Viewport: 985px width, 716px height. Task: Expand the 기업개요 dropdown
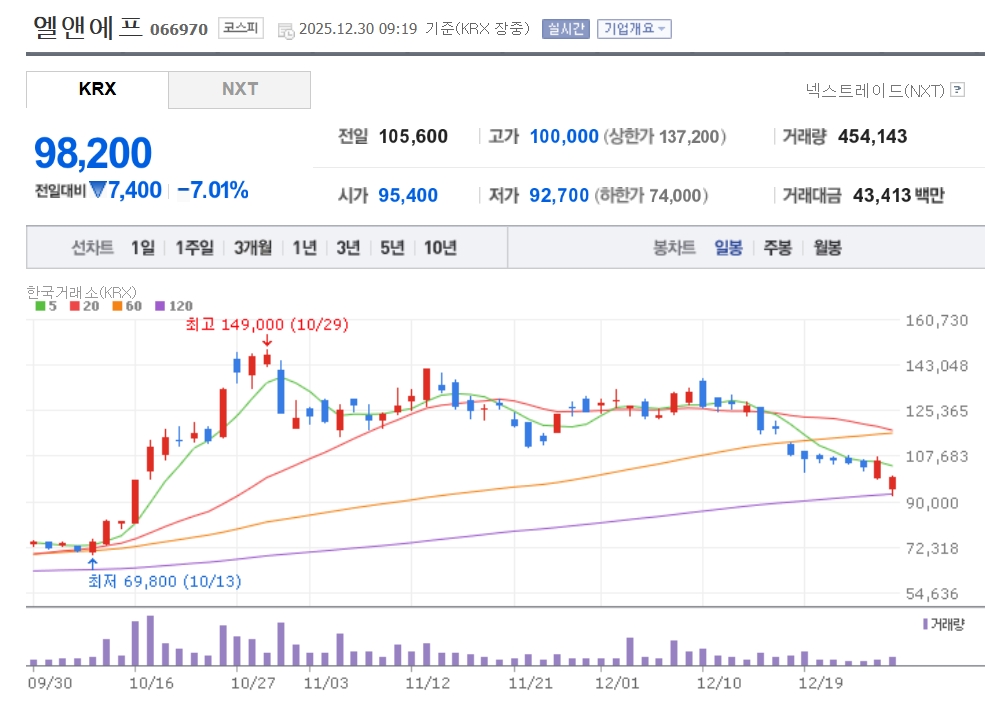click(x=634, y=29)
